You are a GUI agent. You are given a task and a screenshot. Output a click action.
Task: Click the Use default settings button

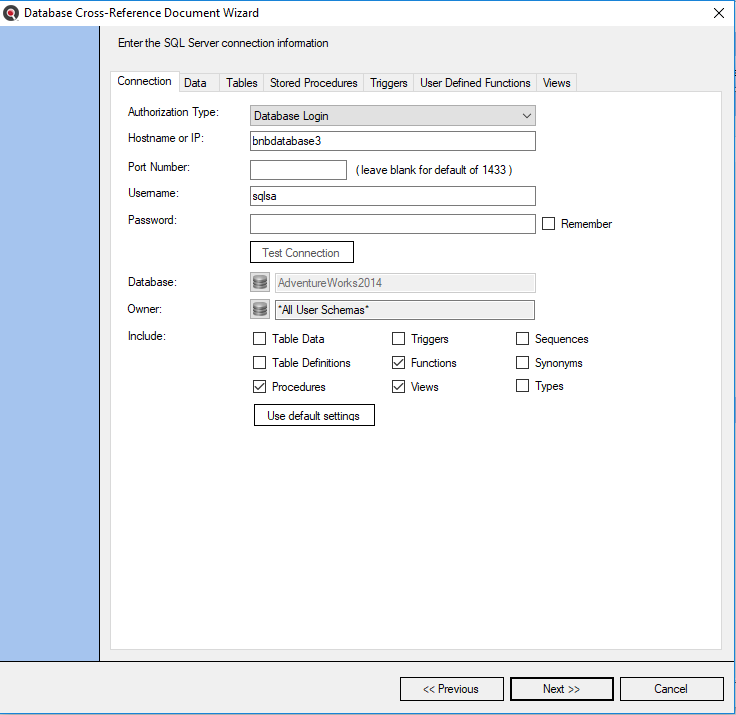(314, 415)
